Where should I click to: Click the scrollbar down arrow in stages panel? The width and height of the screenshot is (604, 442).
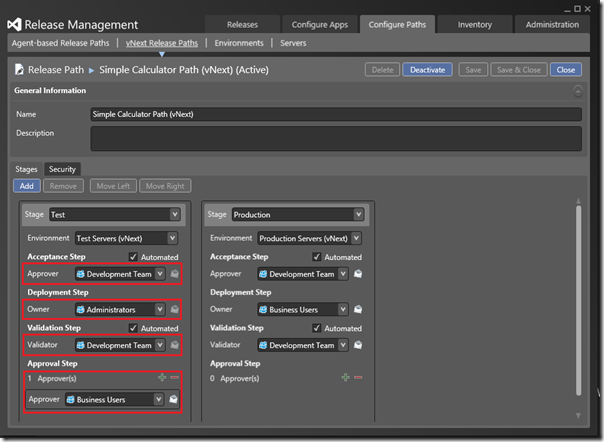click(578, 415)
